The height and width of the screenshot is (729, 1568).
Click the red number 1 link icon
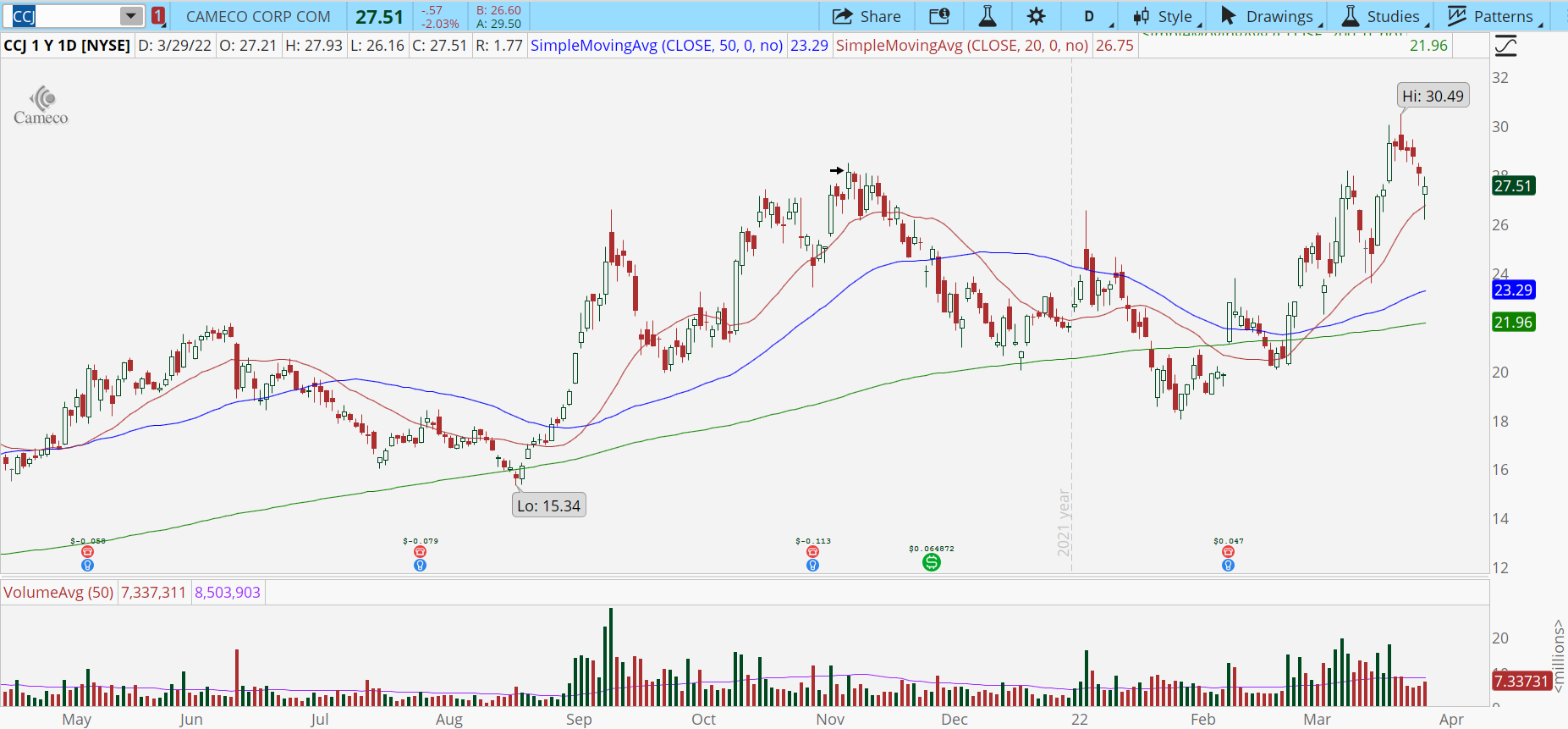(x=158, y=16)
